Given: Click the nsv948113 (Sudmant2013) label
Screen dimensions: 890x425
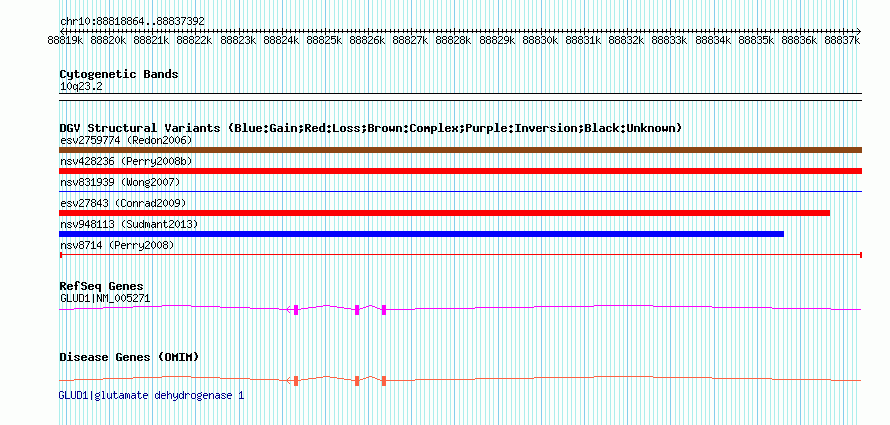Looking at the screenshot, I should (129, 225).
